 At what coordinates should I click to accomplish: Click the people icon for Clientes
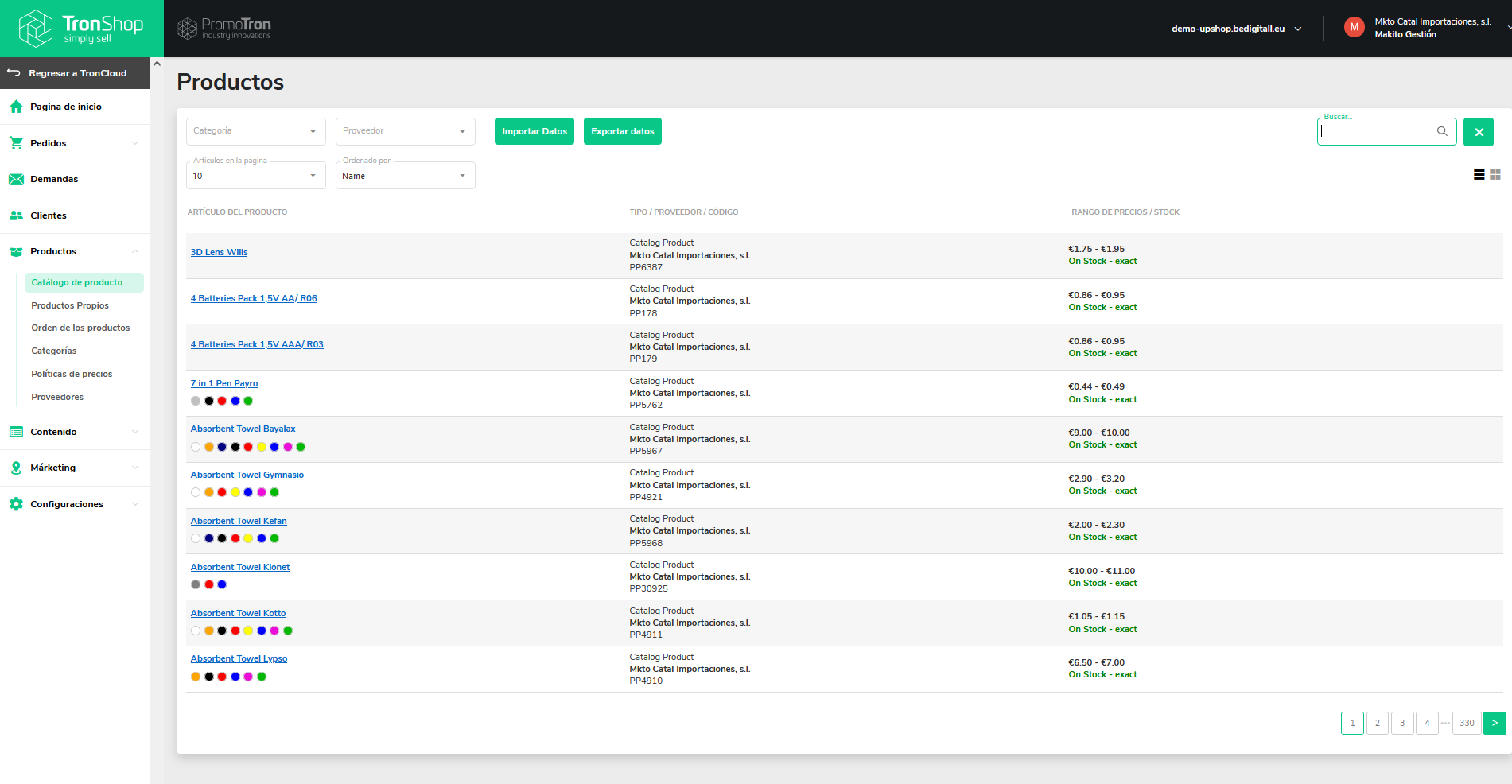coord(16,215)
